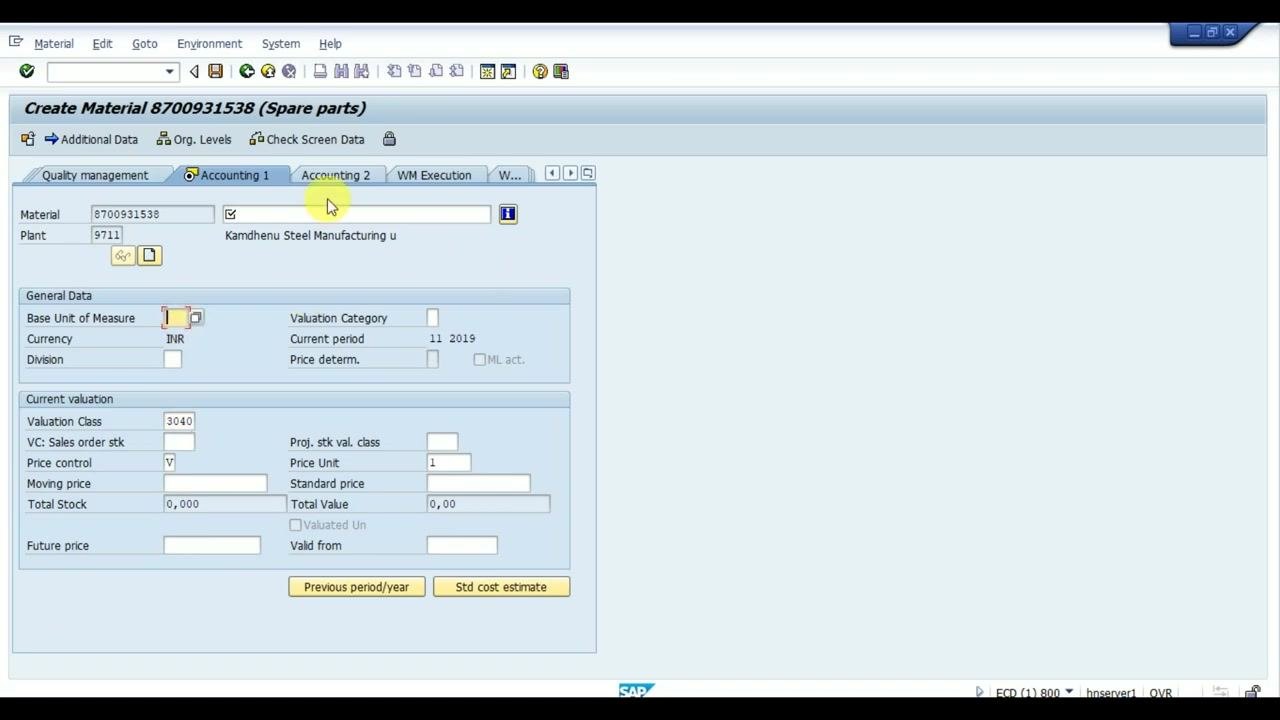
Task: Click the Future price input field
Action: (212, 546)
